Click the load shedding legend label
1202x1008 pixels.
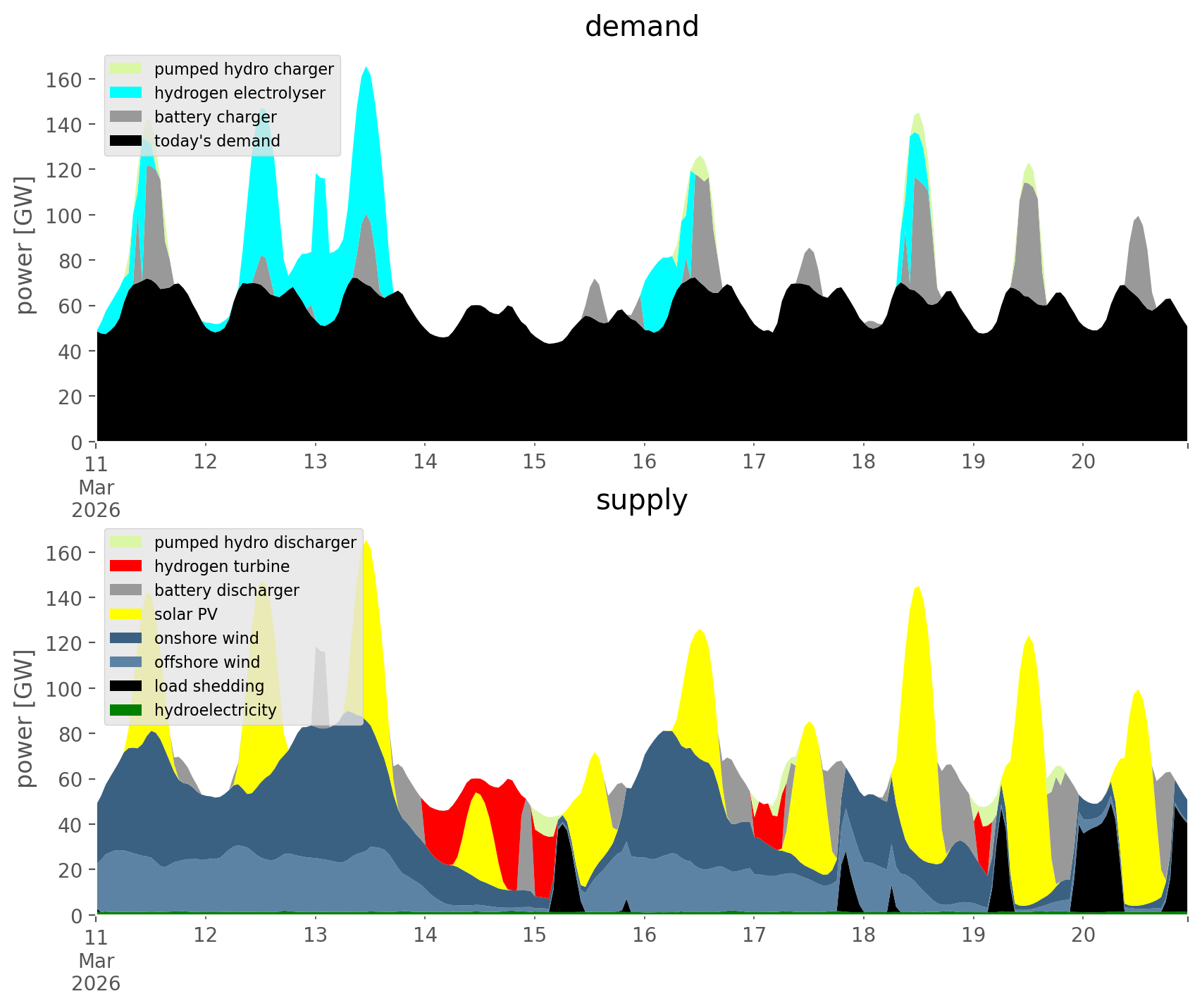(x=209, y=686)
